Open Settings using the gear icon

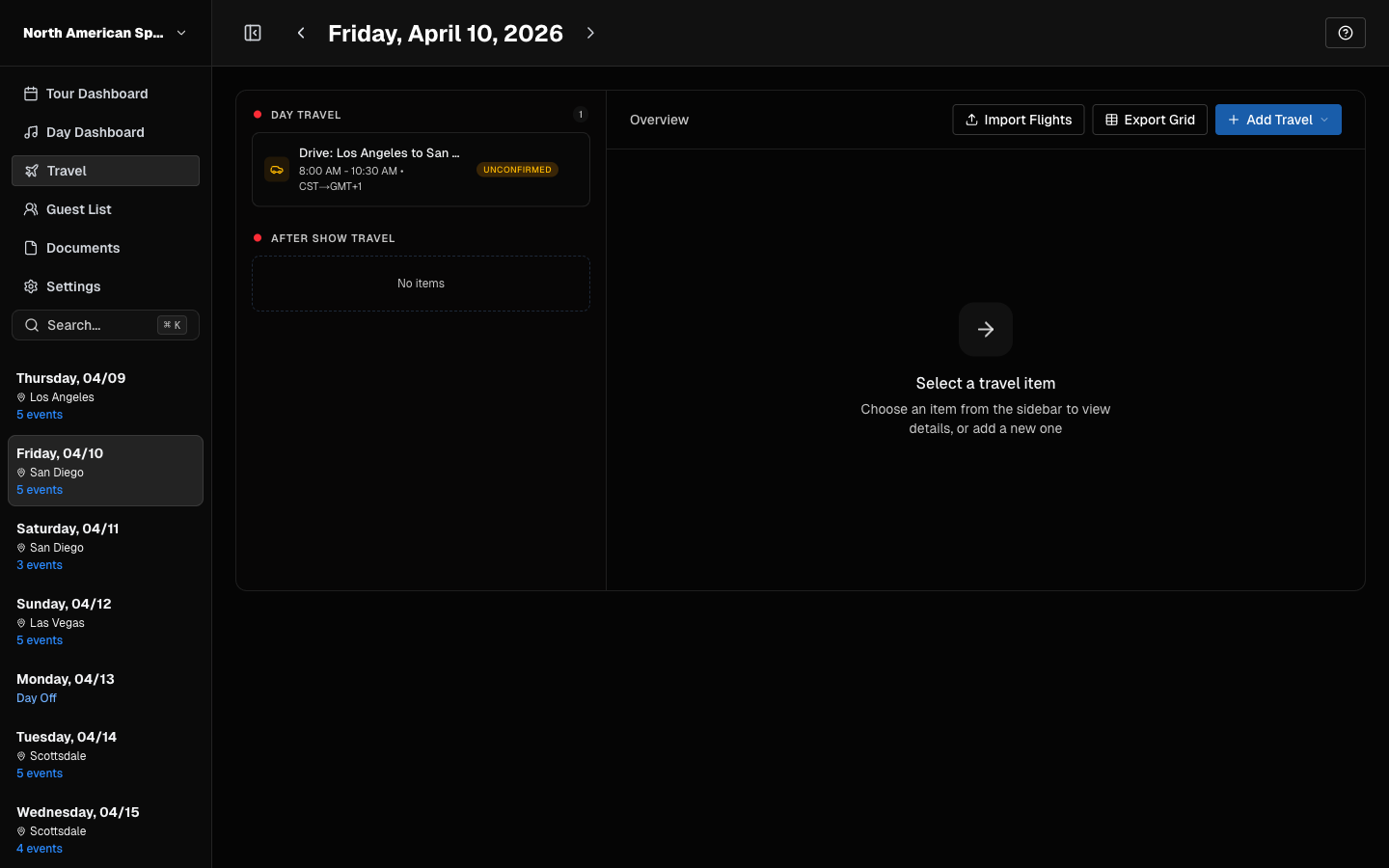pos(30,285)
